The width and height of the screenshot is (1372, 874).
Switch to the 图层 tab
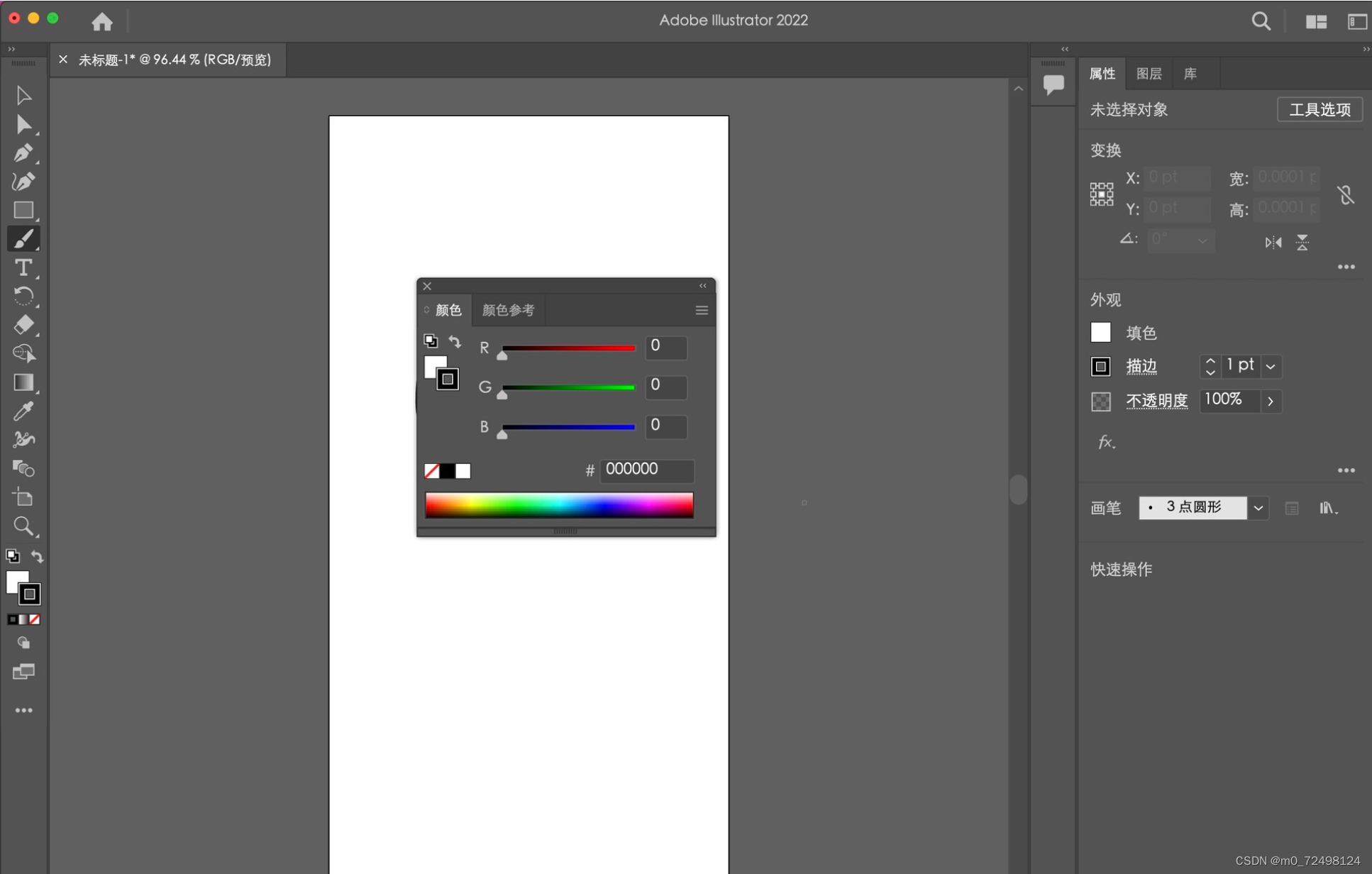1149,74
